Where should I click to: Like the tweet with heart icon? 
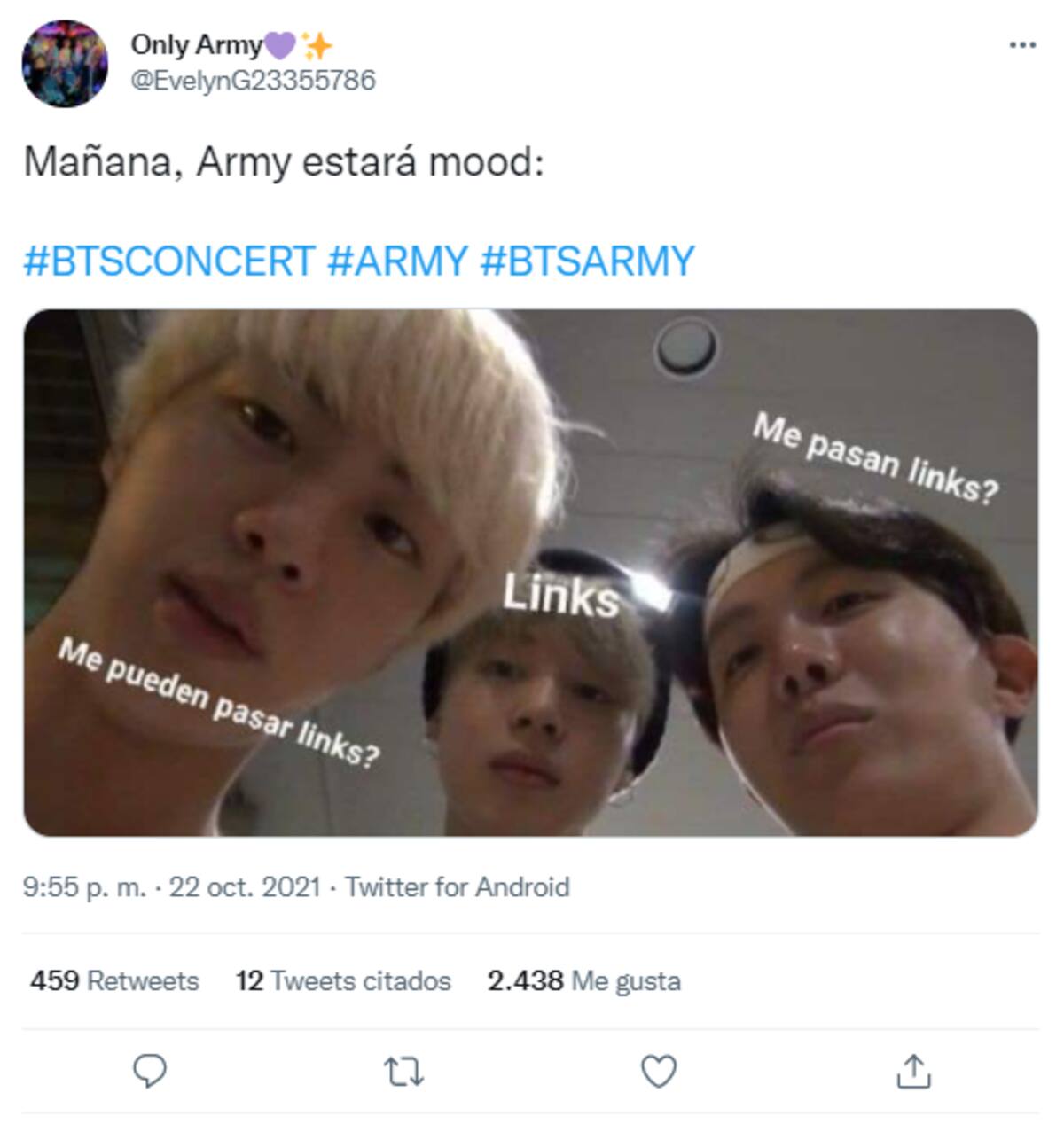tap(658, 1072)
